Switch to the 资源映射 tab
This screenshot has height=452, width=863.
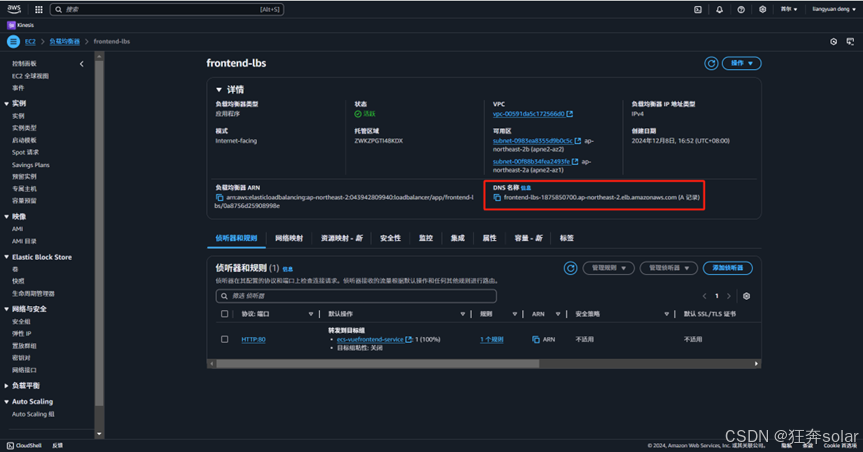[342, 238]
